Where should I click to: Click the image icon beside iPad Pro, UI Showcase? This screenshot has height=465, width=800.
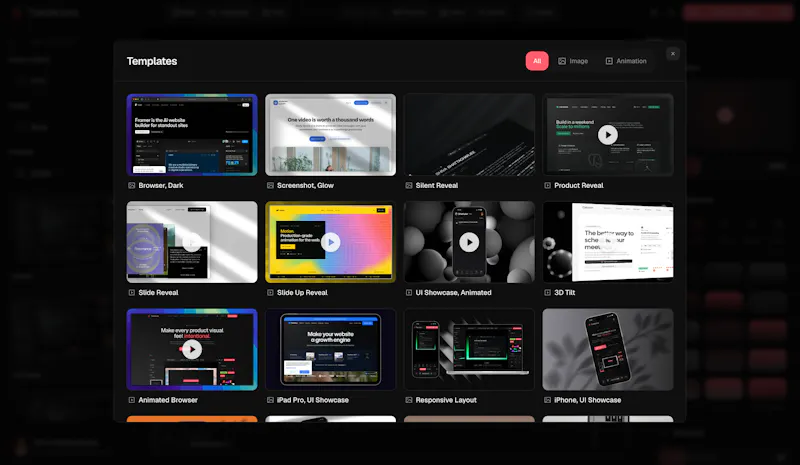point(270,400)
